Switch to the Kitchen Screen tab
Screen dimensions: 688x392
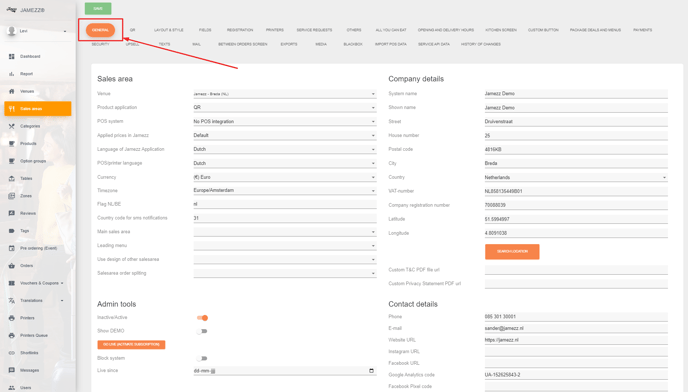[x=501, y=30]
